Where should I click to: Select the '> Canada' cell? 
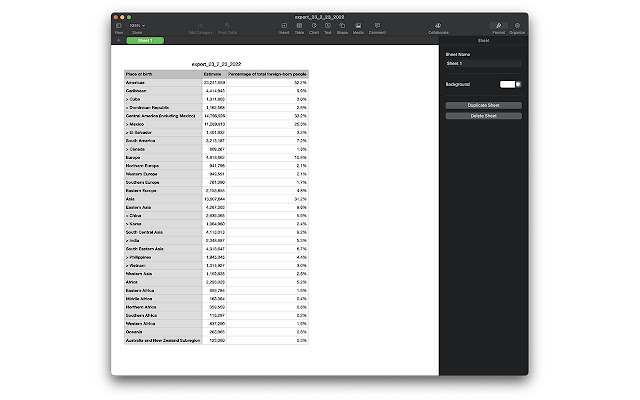click(163, 149)
